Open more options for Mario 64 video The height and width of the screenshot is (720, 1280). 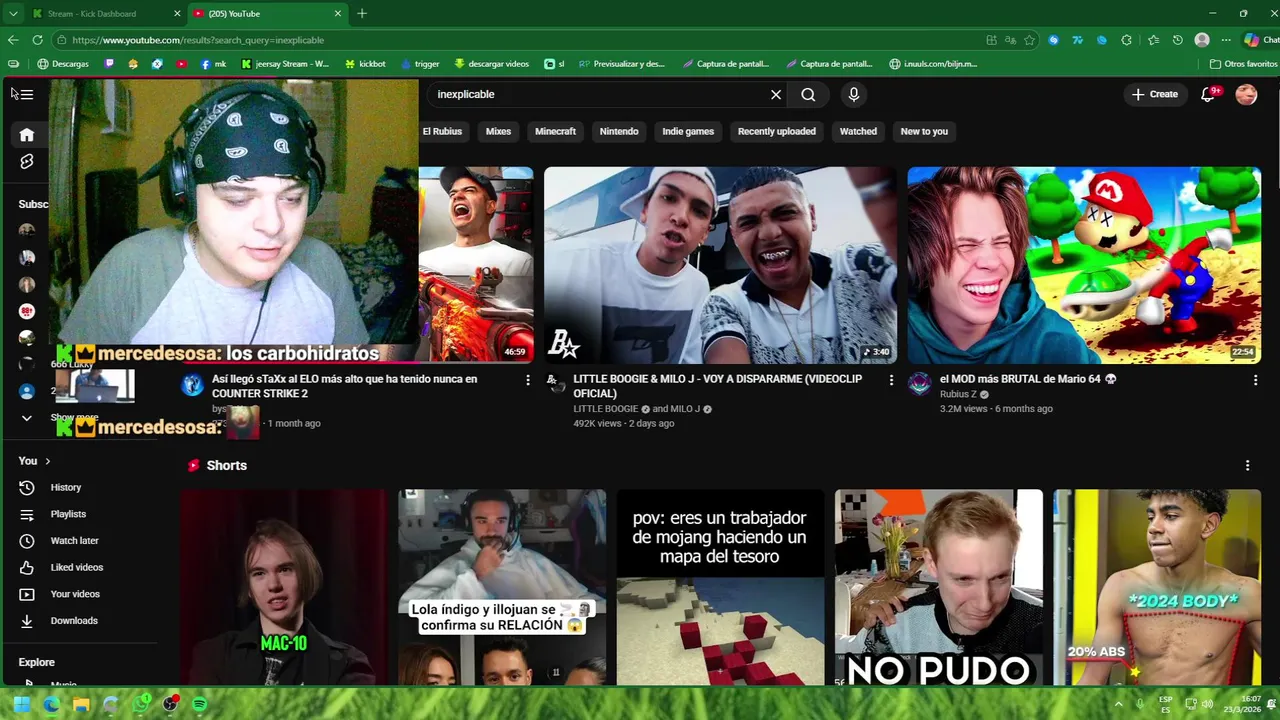1255,380
